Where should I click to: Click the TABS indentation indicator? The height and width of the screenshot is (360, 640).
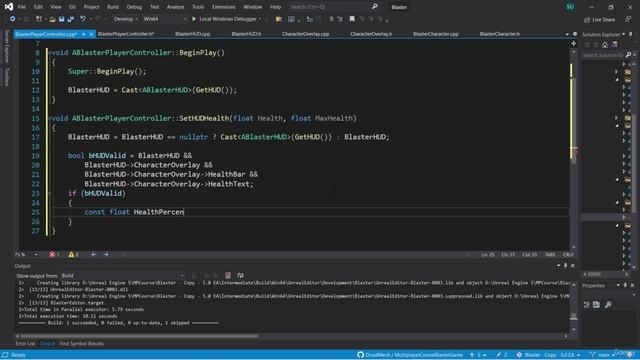550,255
